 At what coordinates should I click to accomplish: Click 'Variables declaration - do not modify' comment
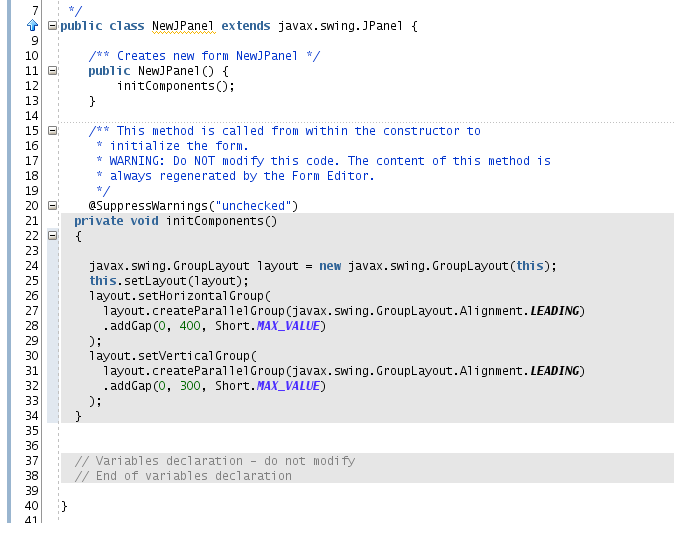pyautogui.click(x=215, y=461)
